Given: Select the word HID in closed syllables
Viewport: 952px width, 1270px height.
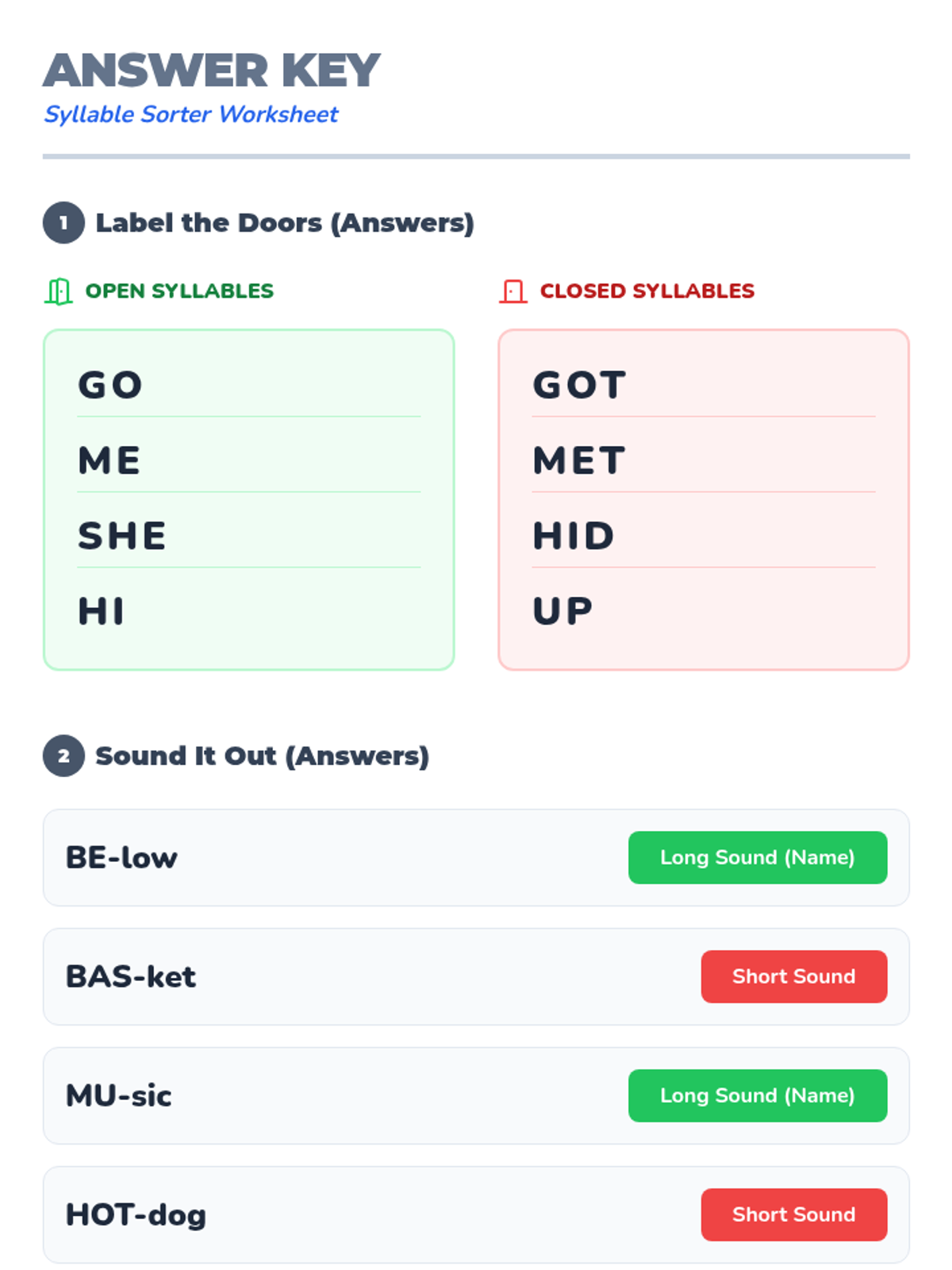Looking at the screenshot, I should coord(574,537).
